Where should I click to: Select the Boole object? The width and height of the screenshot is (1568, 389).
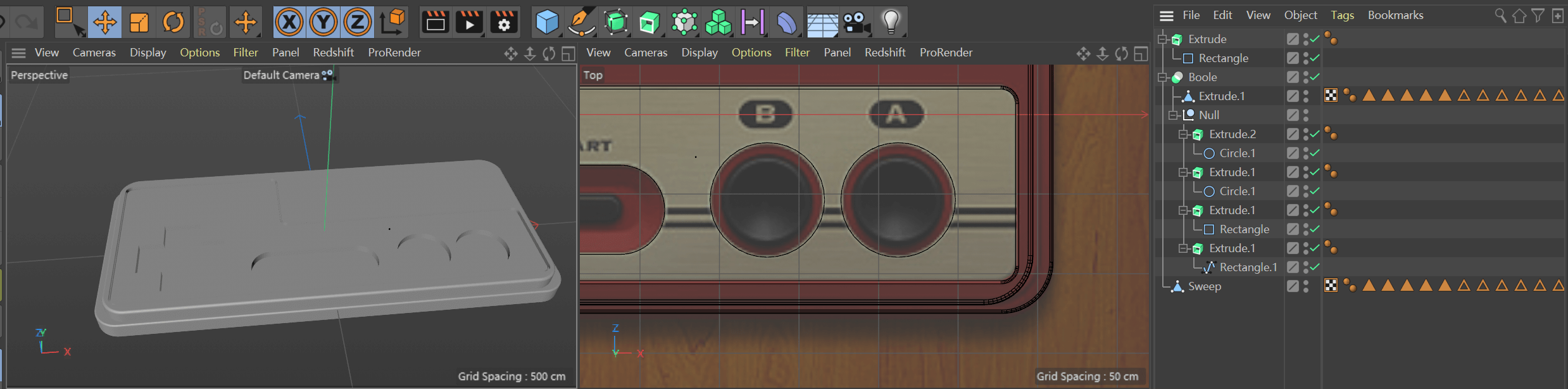[1202, 77]
